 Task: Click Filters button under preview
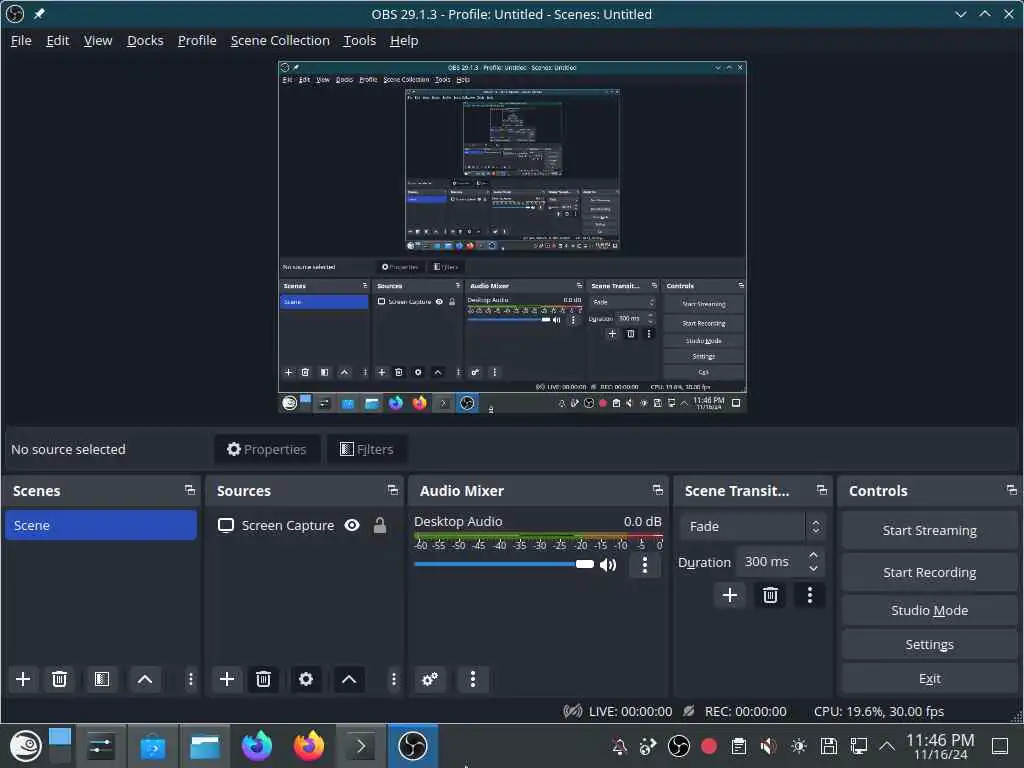point(366,449)
